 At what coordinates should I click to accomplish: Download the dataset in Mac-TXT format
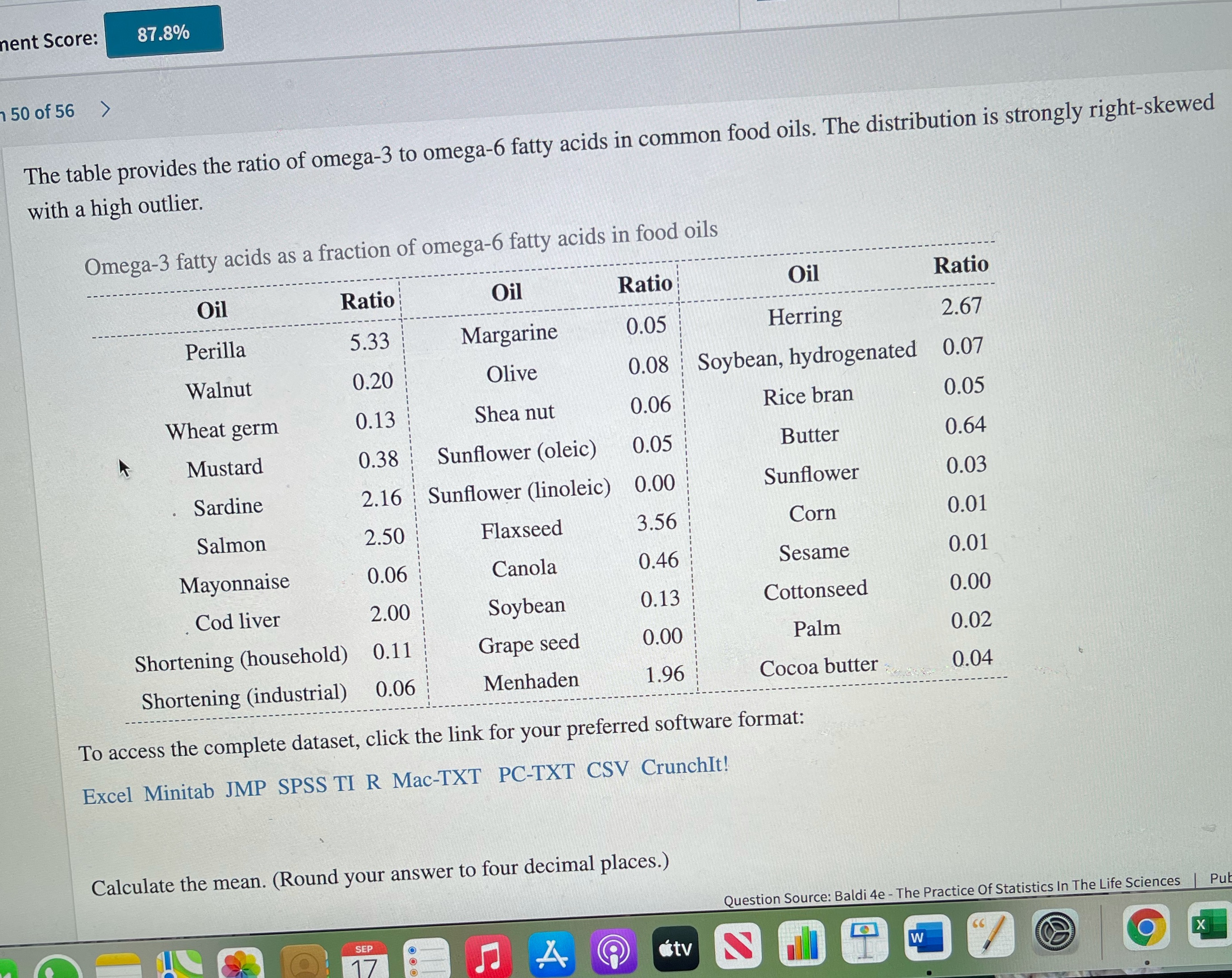coord(437,779)
